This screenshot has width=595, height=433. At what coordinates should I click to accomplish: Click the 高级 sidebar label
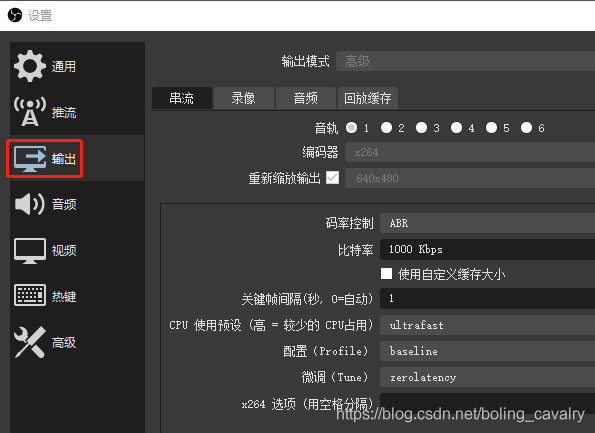click(x=64, y=342)
